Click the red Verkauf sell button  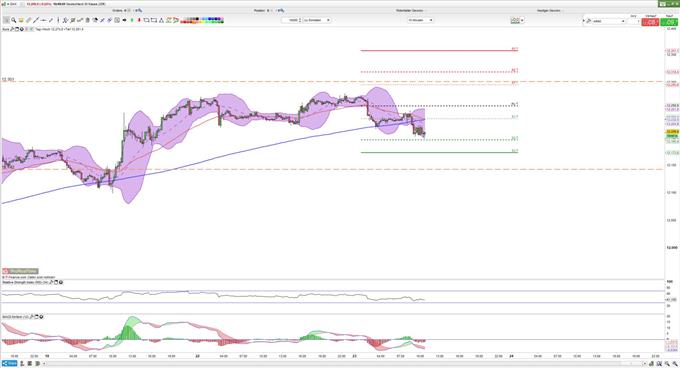pos(650,22)
